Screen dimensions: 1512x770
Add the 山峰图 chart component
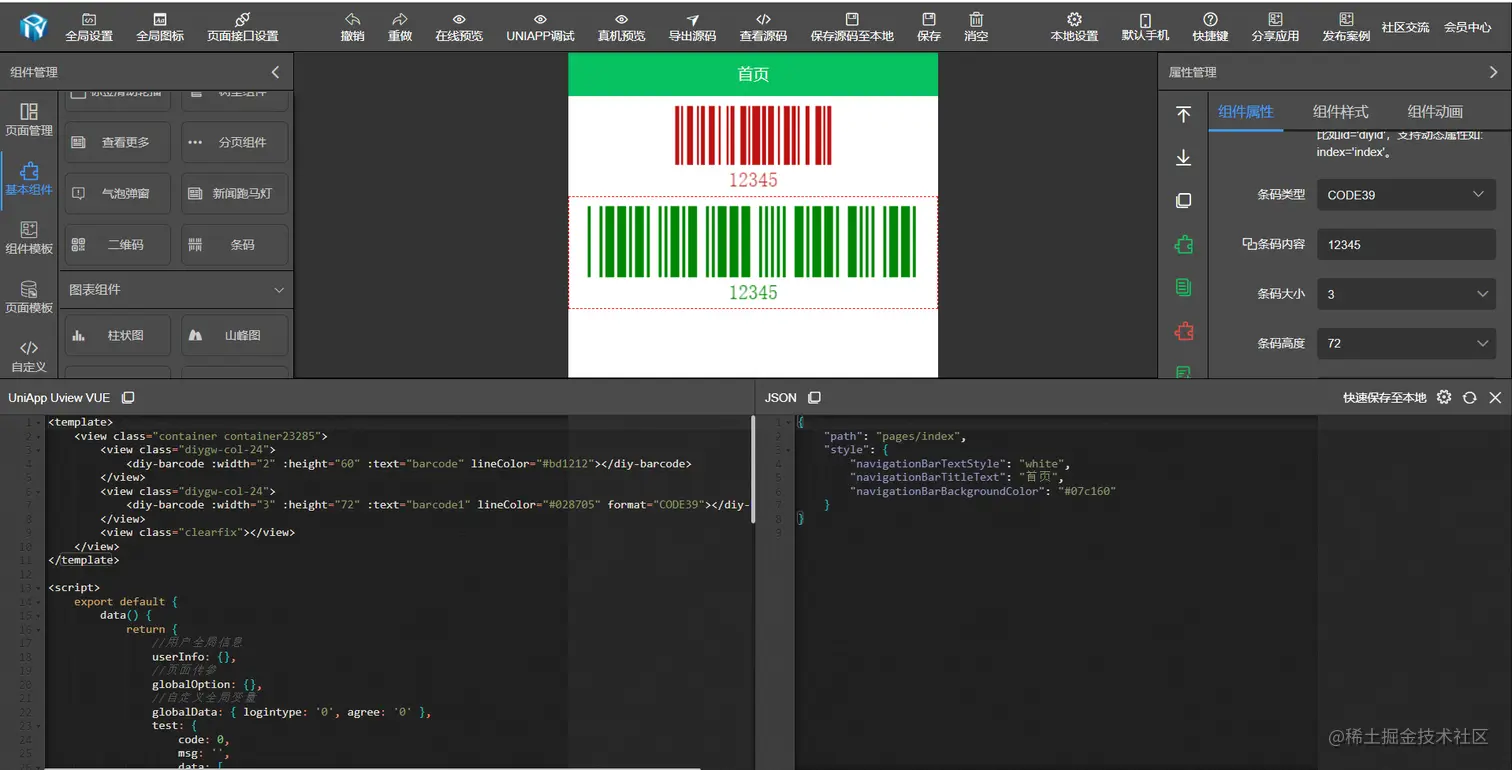point(235,335)
